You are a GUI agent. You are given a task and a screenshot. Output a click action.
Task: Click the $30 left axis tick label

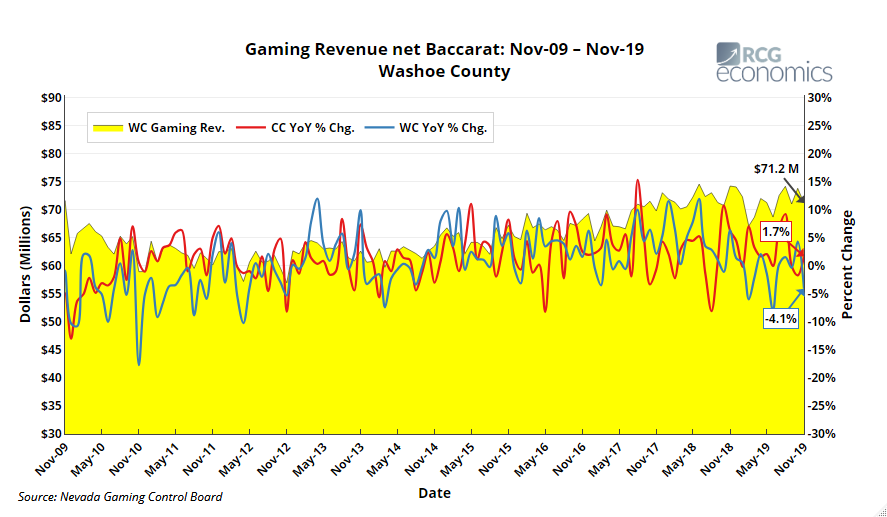click(x=50, y=434)
